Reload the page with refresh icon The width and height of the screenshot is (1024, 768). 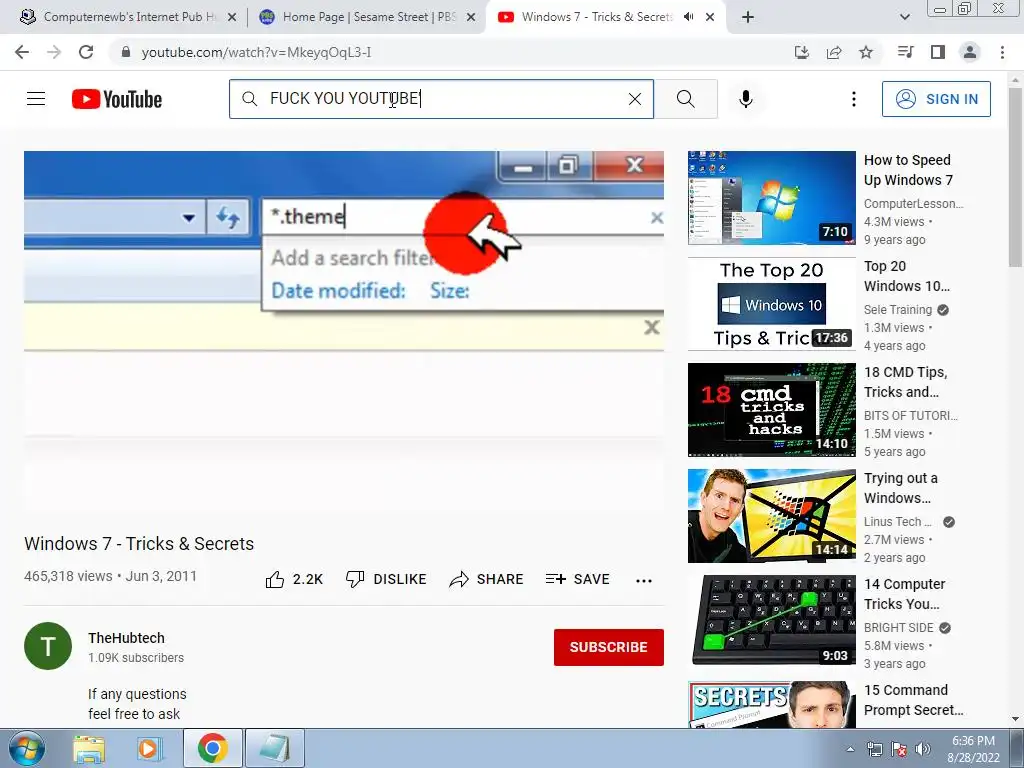pos(86,52)
